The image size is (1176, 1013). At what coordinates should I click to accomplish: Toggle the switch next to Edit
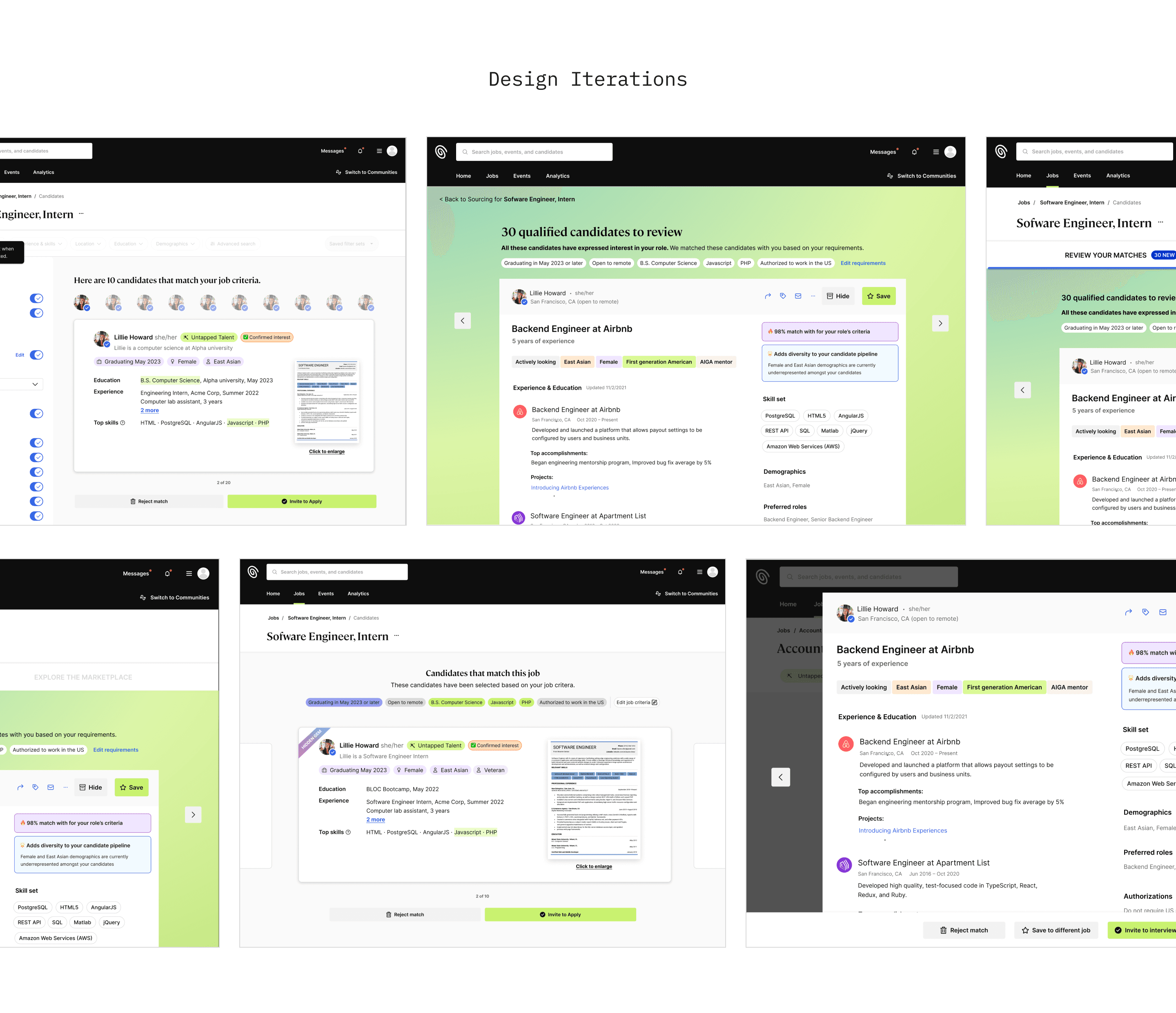click(36, 355)
